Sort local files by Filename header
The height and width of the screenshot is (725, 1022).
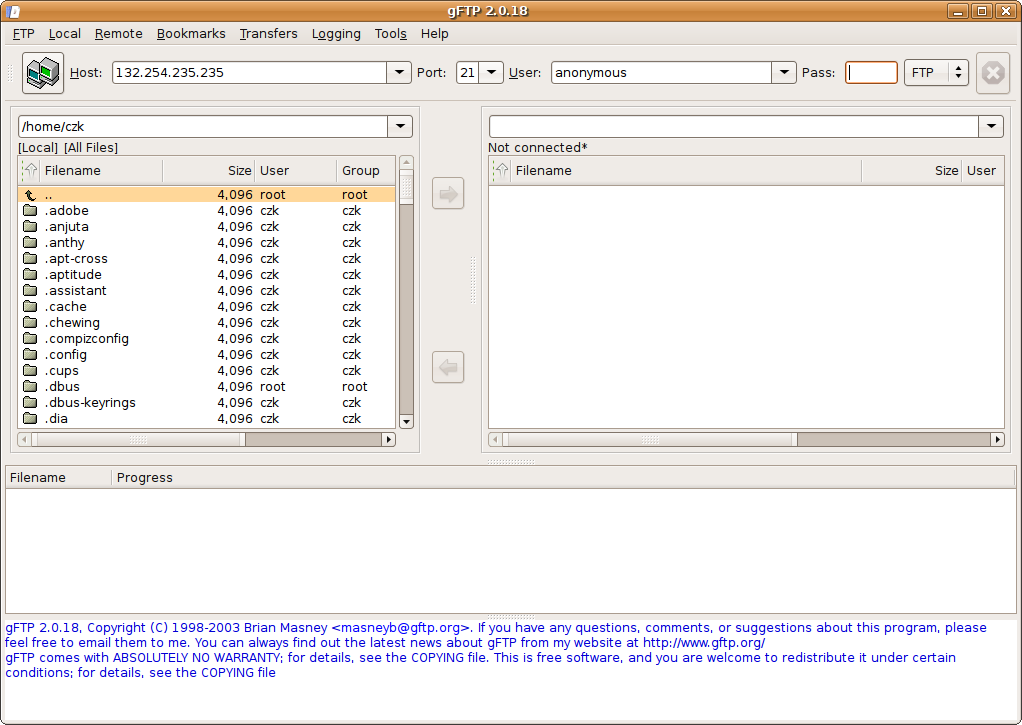(101, 171)
